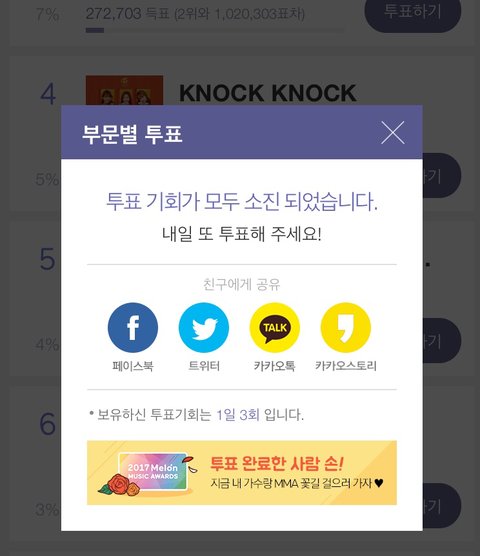Share using the yellow KakaoStory icon
Viewport: 480px width, 556px height.
point(346,327)
